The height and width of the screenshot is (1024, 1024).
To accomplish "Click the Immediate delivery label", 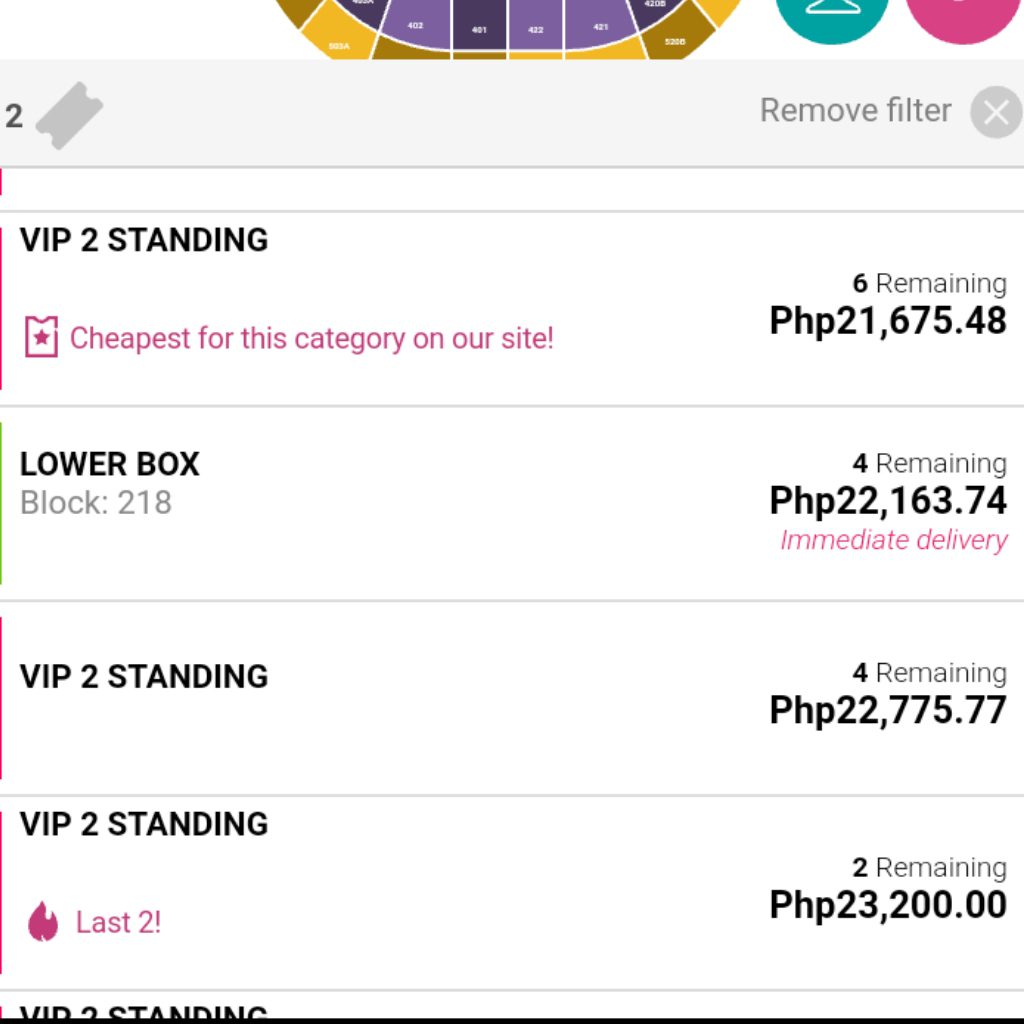I will pyautogui.click(x=893, y=540).
